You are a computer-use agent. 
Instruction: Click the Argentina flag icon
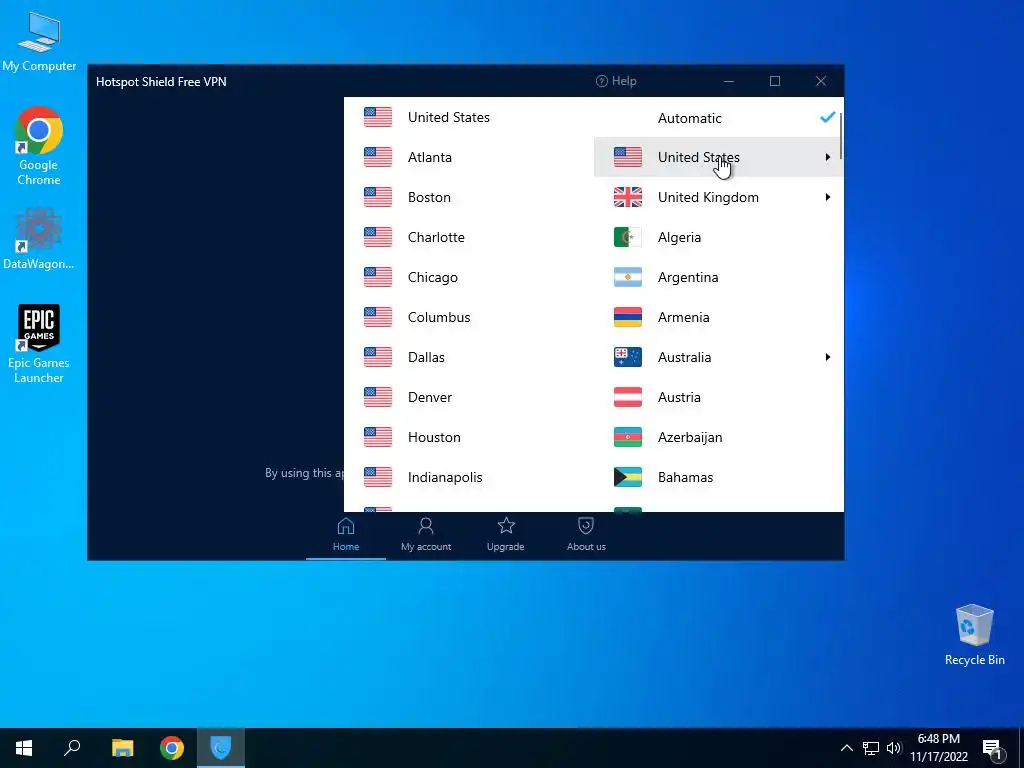(628, 277)
